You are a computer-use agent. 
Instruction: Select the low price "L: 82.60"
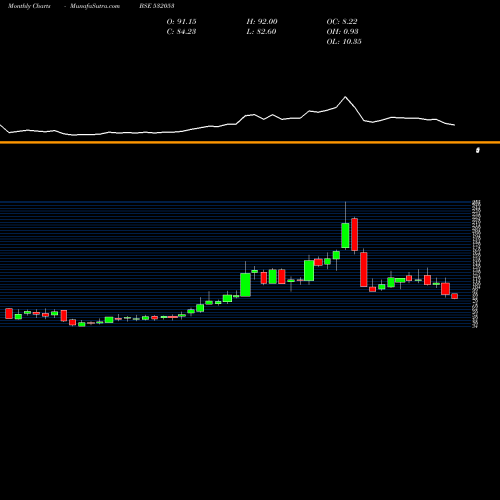261,32
